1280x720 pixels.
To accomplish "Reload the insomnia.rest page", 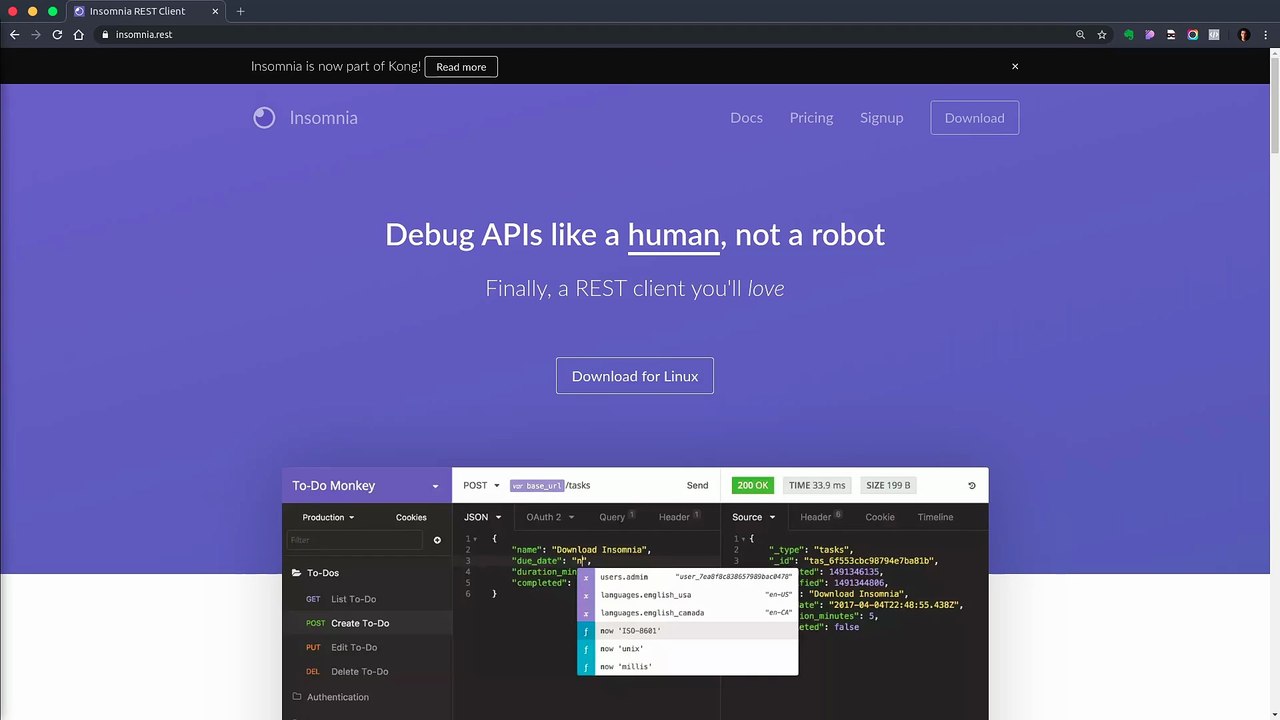I will (57, 34).
